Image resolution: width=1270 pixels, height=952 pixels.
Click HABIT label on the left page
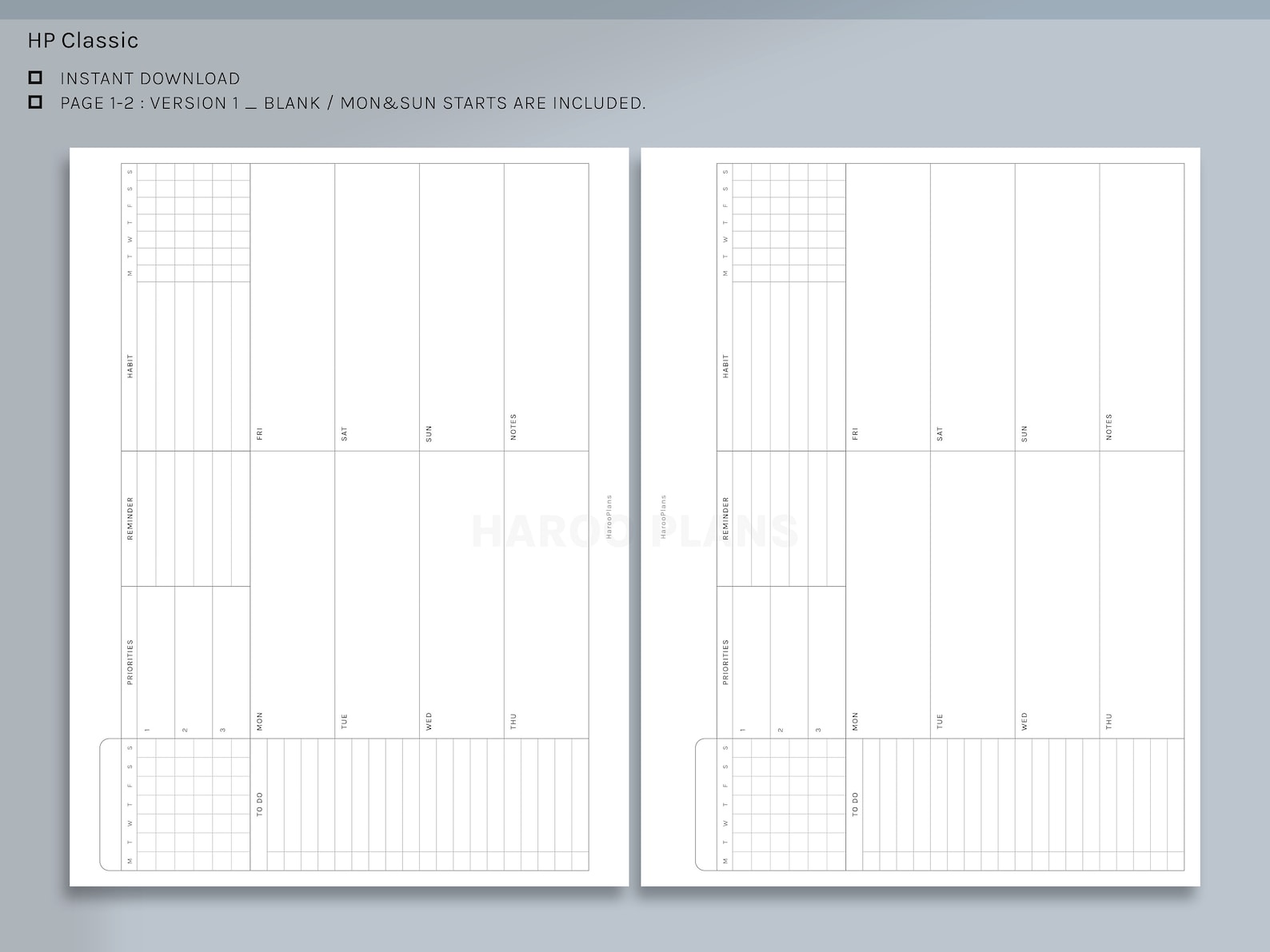[x=130, y=366]
